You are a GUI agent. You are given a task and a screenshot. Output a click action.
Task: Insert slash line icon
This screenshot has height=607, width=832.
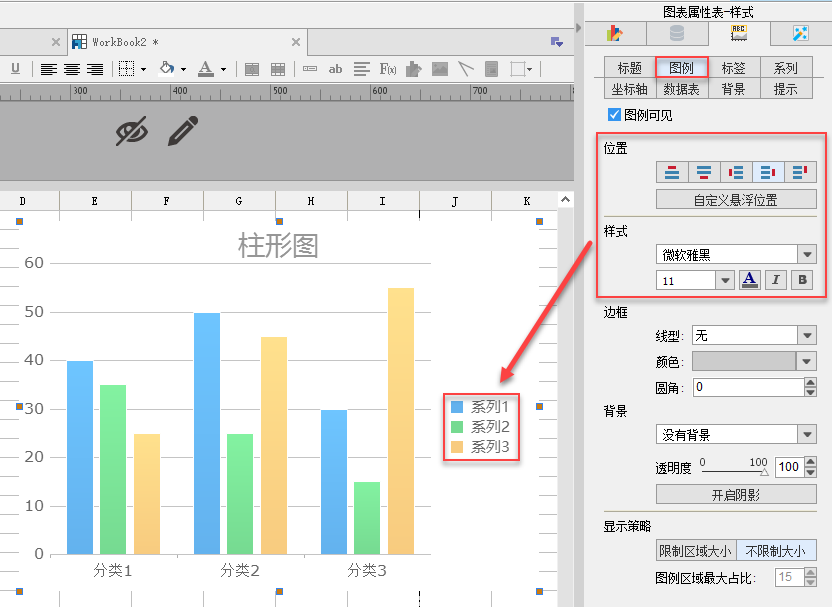click(465, 69)
